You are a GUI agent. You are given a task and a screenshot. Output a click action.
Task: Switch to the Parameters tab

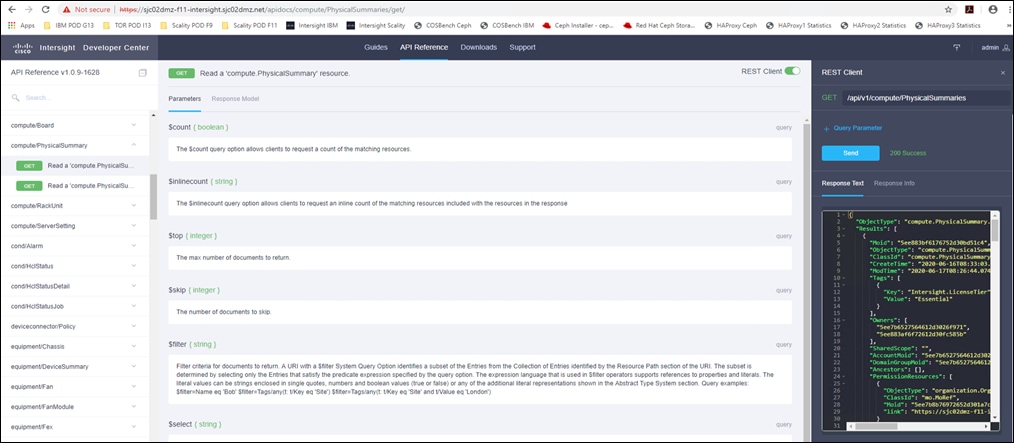[184, 99]
